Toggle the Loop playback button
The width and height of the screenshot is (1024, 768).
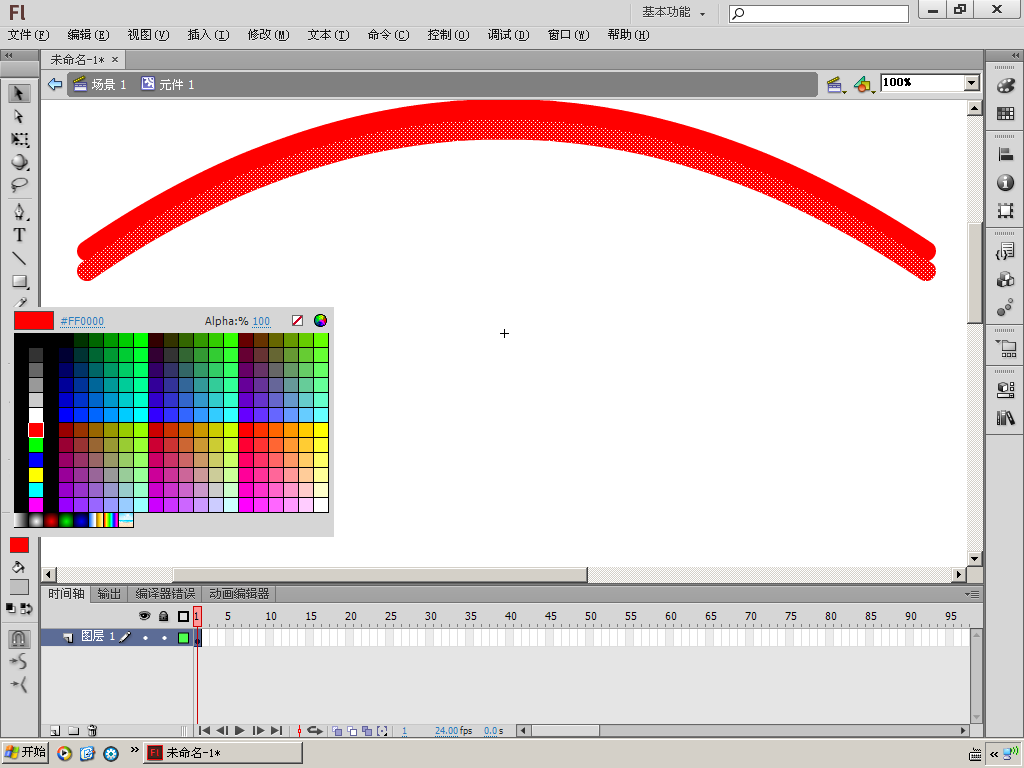(315, 731)
